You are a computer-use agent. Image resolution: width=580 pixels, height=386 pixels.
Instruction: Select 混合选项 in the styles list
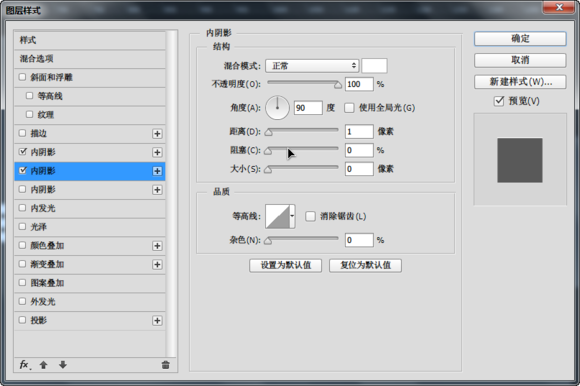point(90,58)
